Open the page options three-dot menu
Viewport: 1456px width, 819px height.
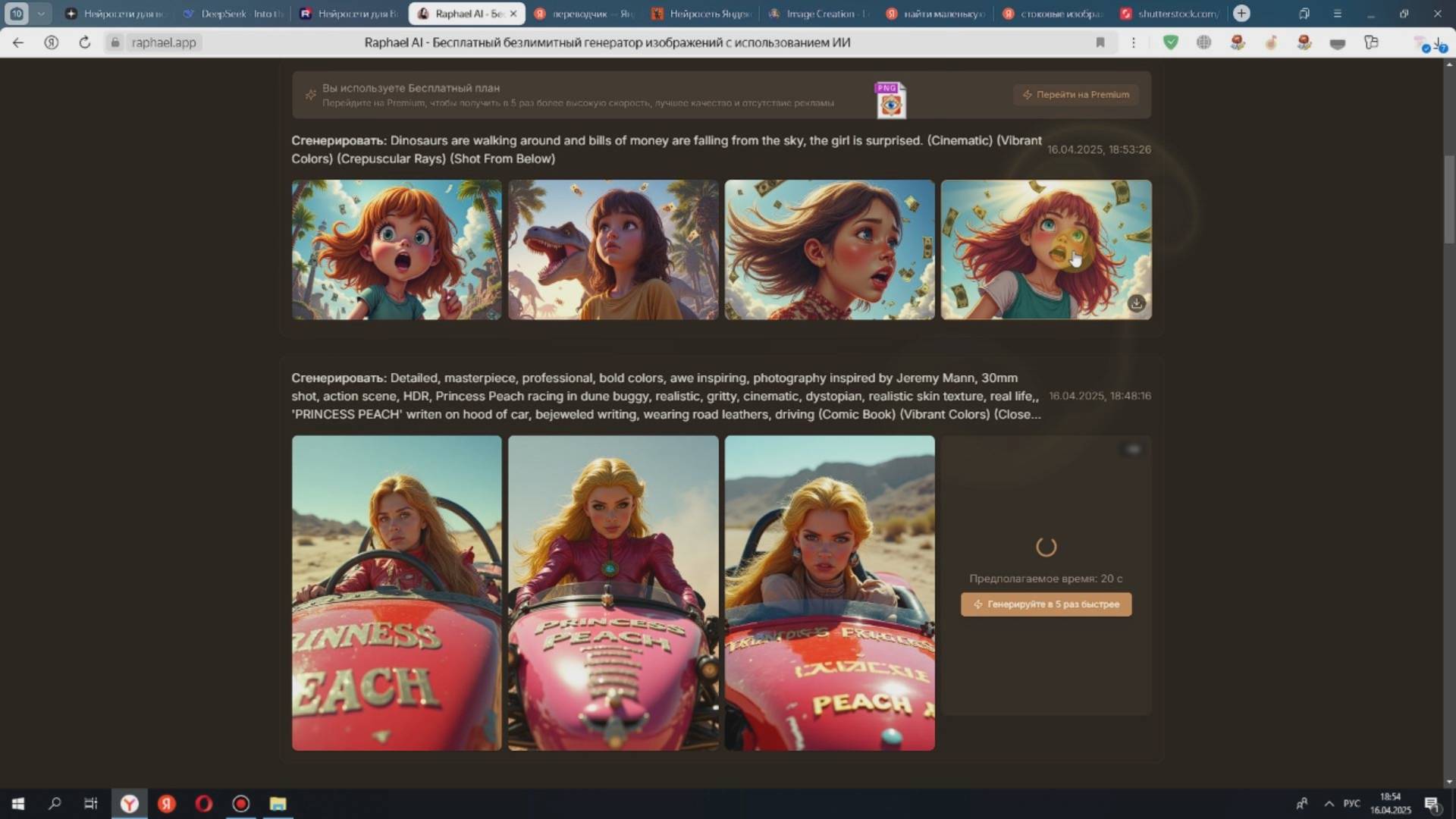pyautogui.click(x=1134, y=42)
